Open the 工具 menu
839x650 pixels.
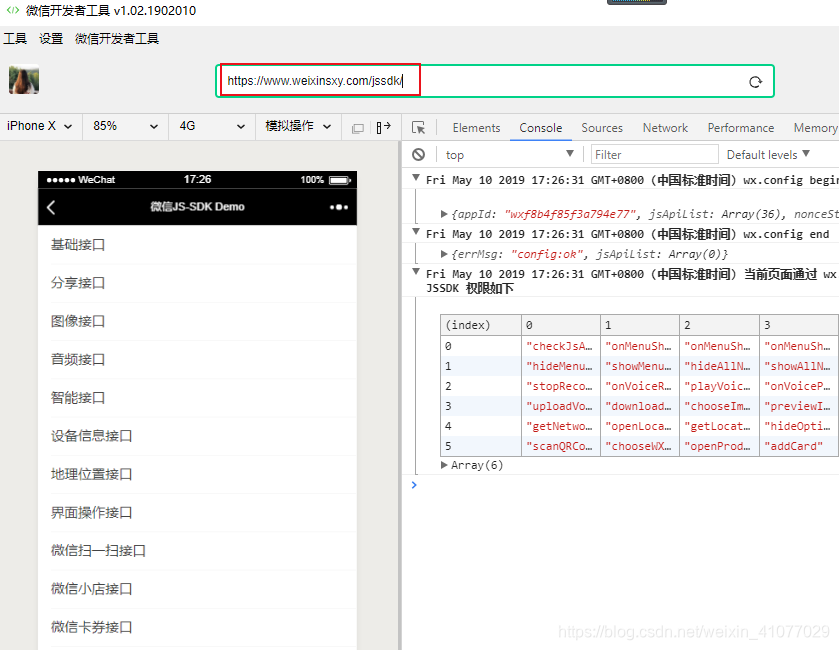[15, 39]
